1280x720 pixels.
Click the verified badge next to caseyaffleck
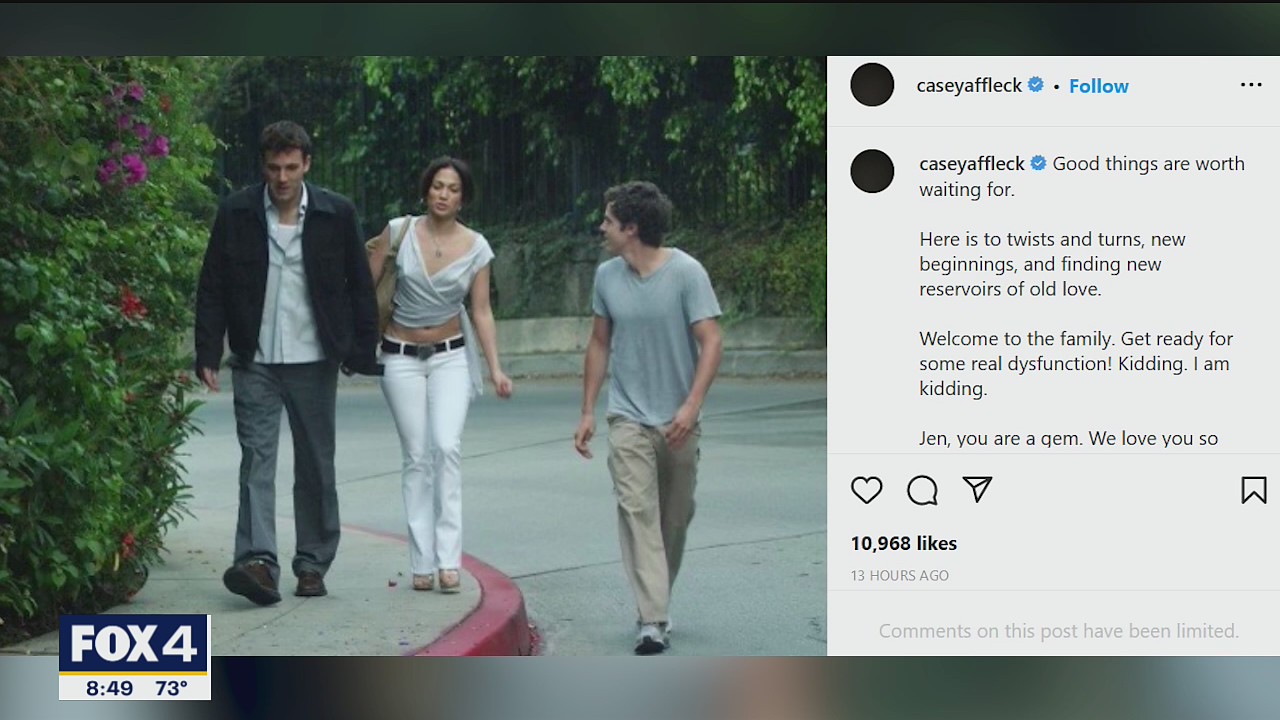tap(1035, 85)
